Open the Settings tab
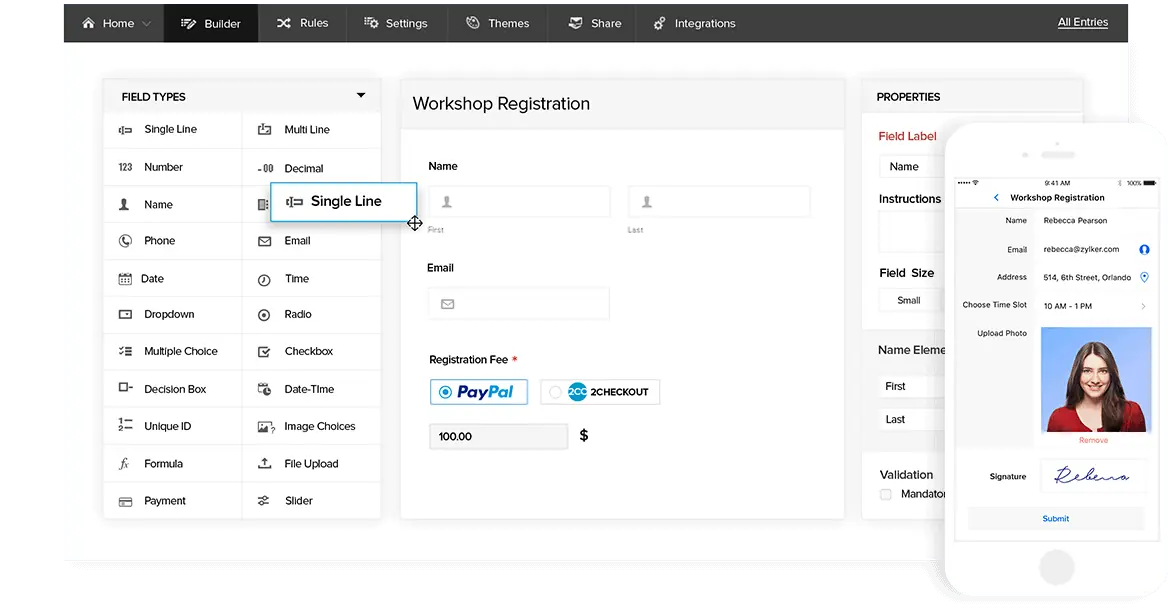The width and height of the screenshot is (1170, 608). 396,23
